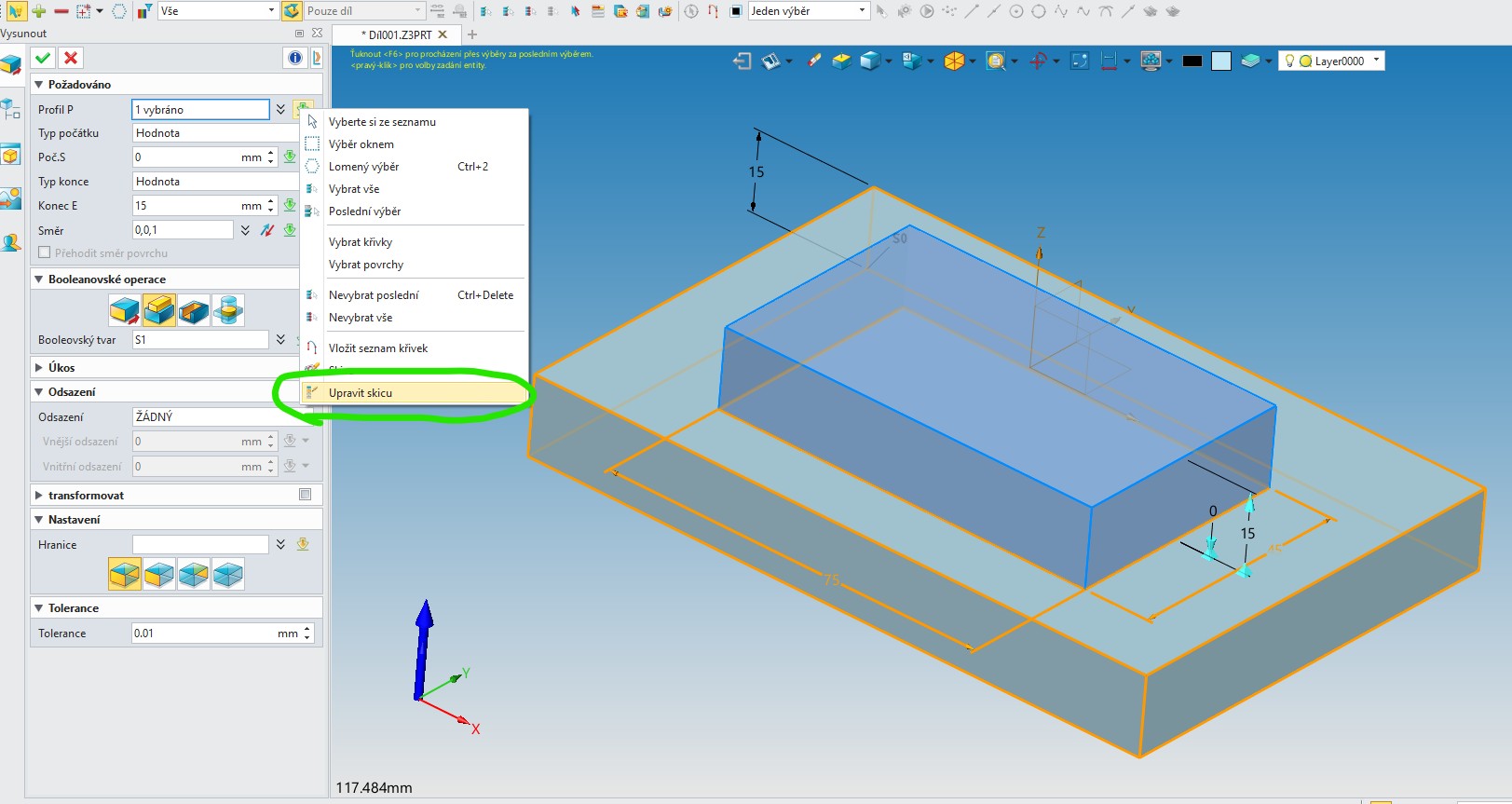This screenshot has height=804, width=1512.
Task: Click the flip direction icon beside Směr
Action: point(267,230)
